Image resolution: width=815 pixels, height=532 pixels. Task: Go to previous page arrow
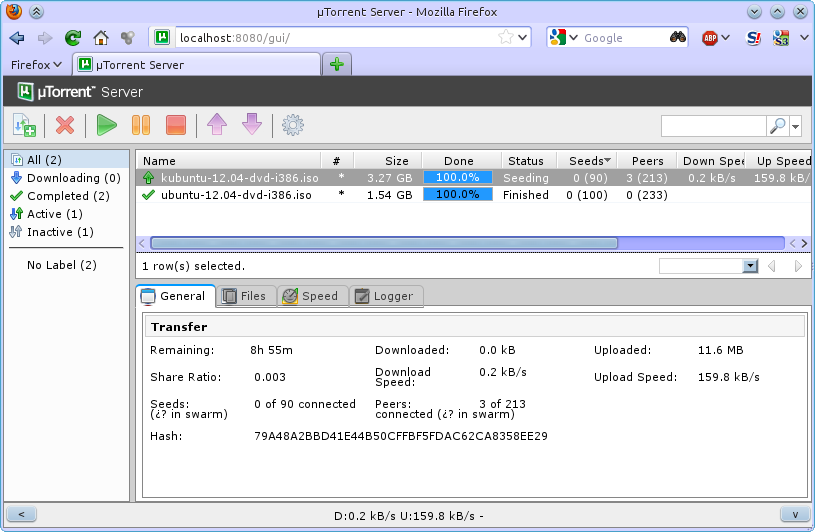pyautogui.click(x=772, y=266)
